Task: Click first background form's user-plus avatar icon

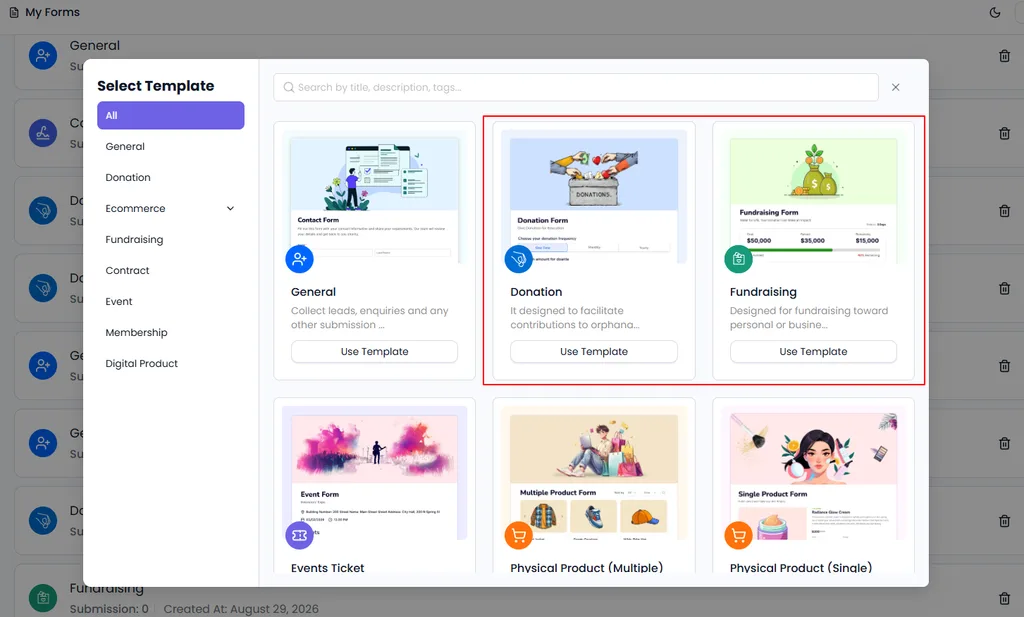Action: (43, 55)
